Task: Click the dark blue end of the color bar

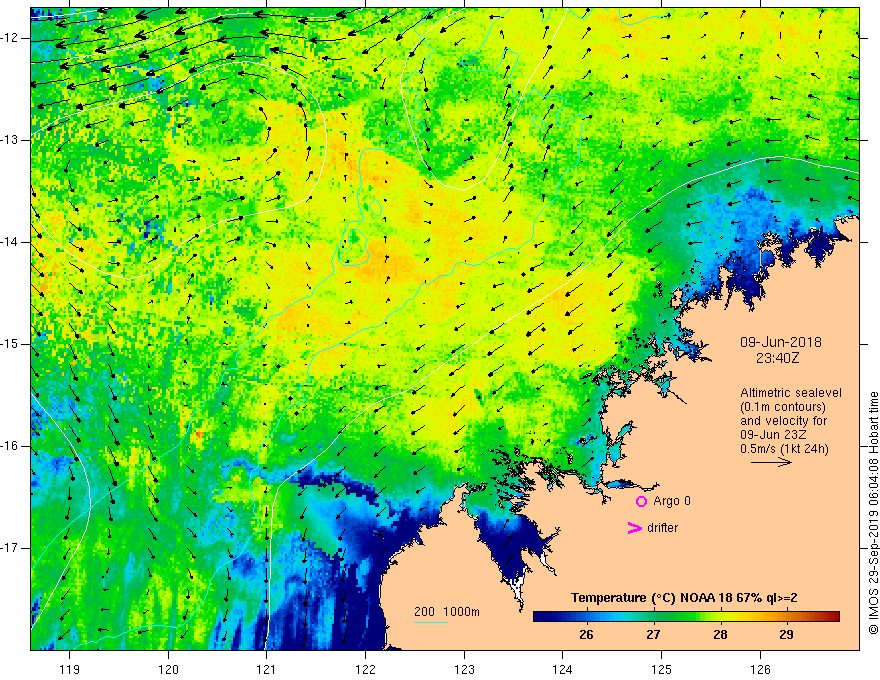Action: pos(540,617)
